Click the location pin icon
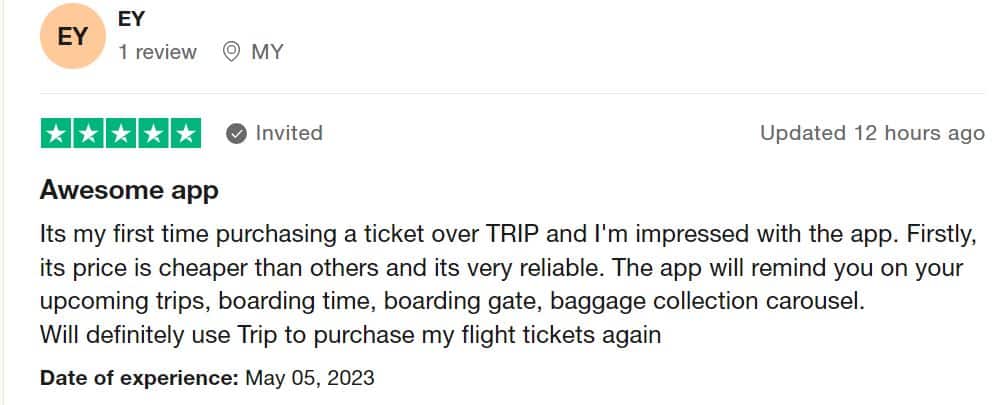This screenshot has height=405, width=1000. click(232, 52)
